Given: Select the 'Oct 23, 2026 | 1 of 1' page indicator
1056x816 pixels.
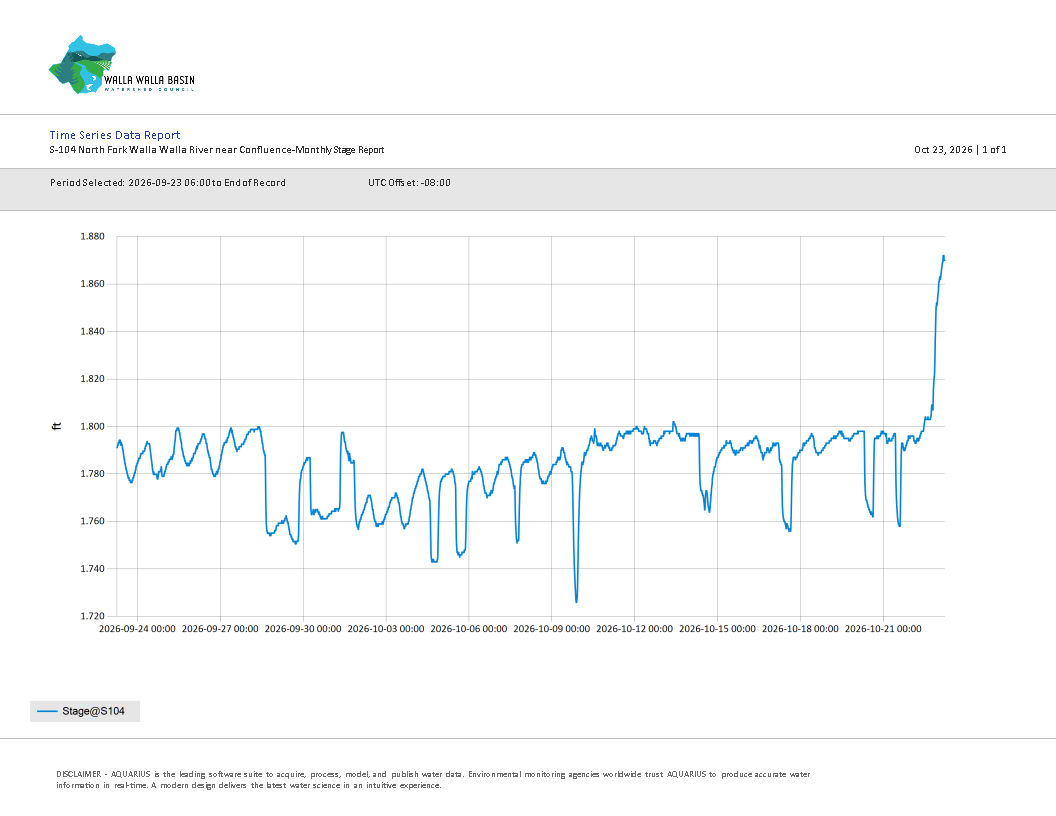Looking at the screenshot, I should tap(960, 149).
